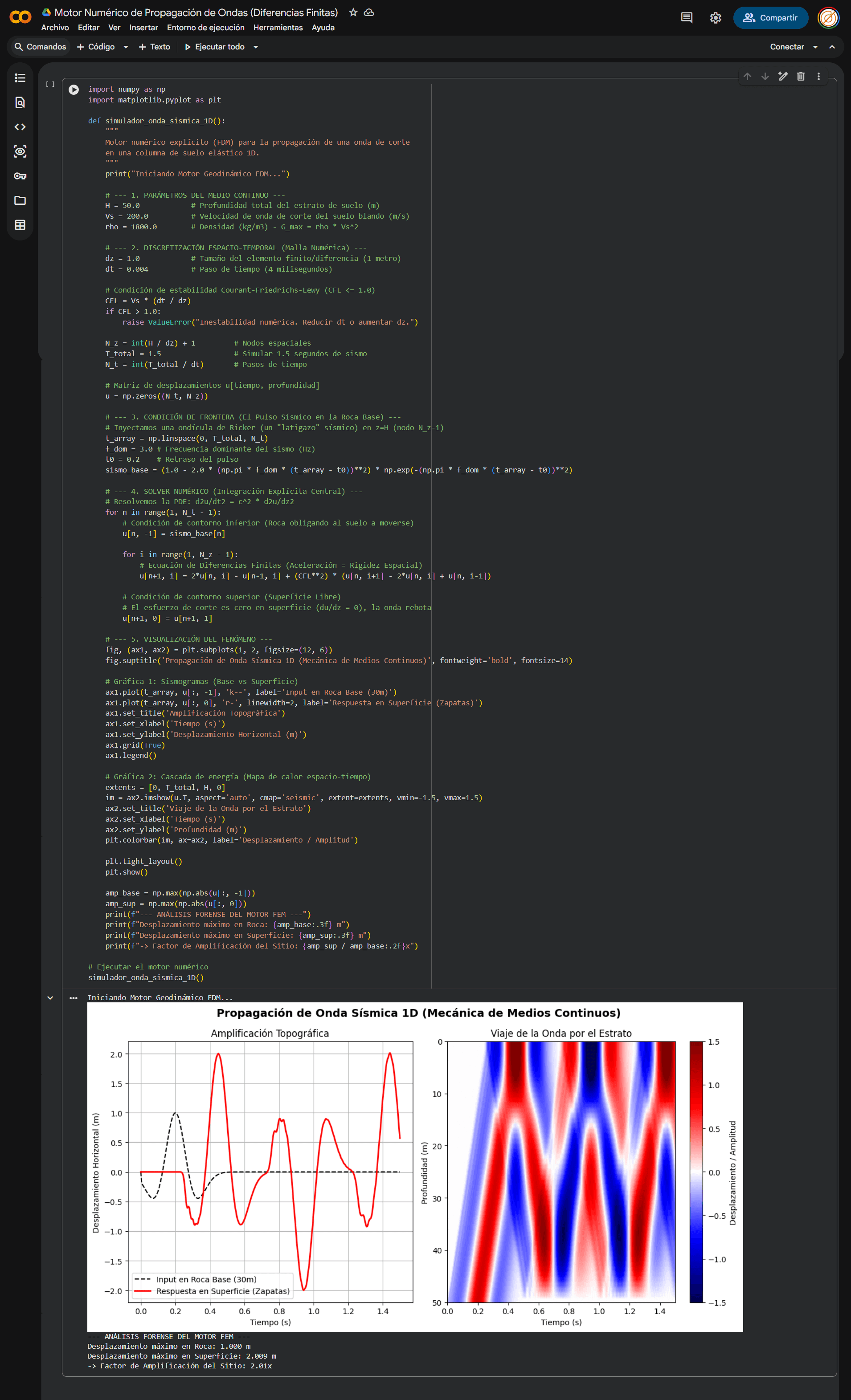Click the Viaje de la Onda heatmap
Image resolution: width=851 pixels, height=1400 pixels.
point(561,1172)
